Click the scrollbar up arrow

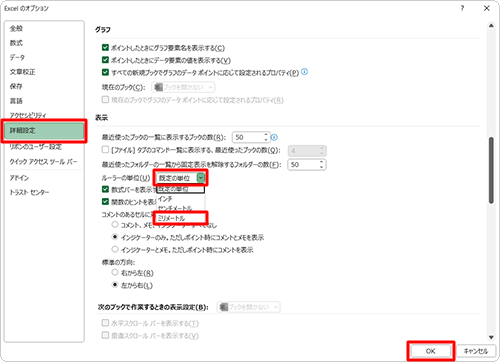pyautogui.click(x=491, y=26)
